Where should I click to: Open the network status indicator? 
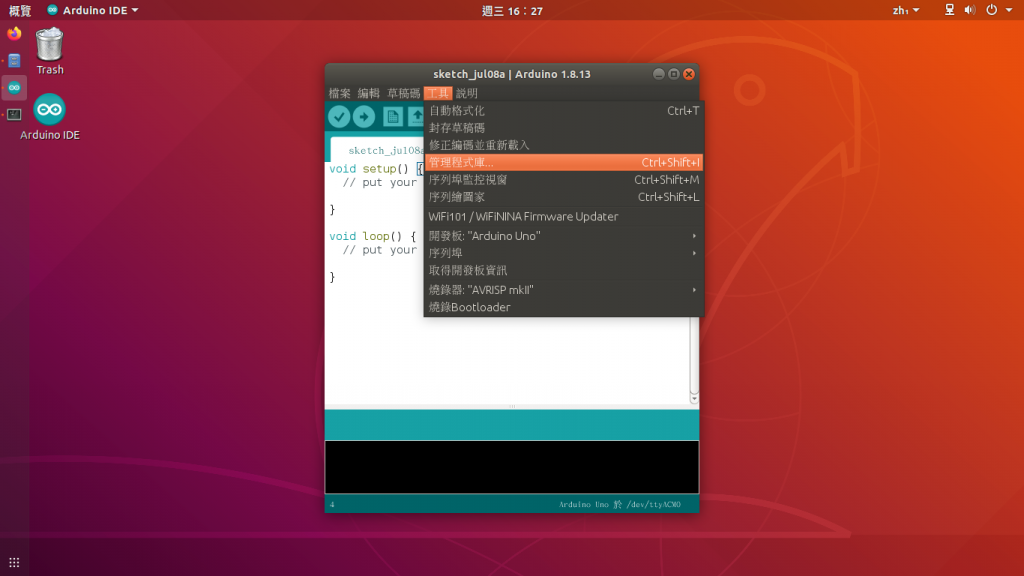click(950, 10)
